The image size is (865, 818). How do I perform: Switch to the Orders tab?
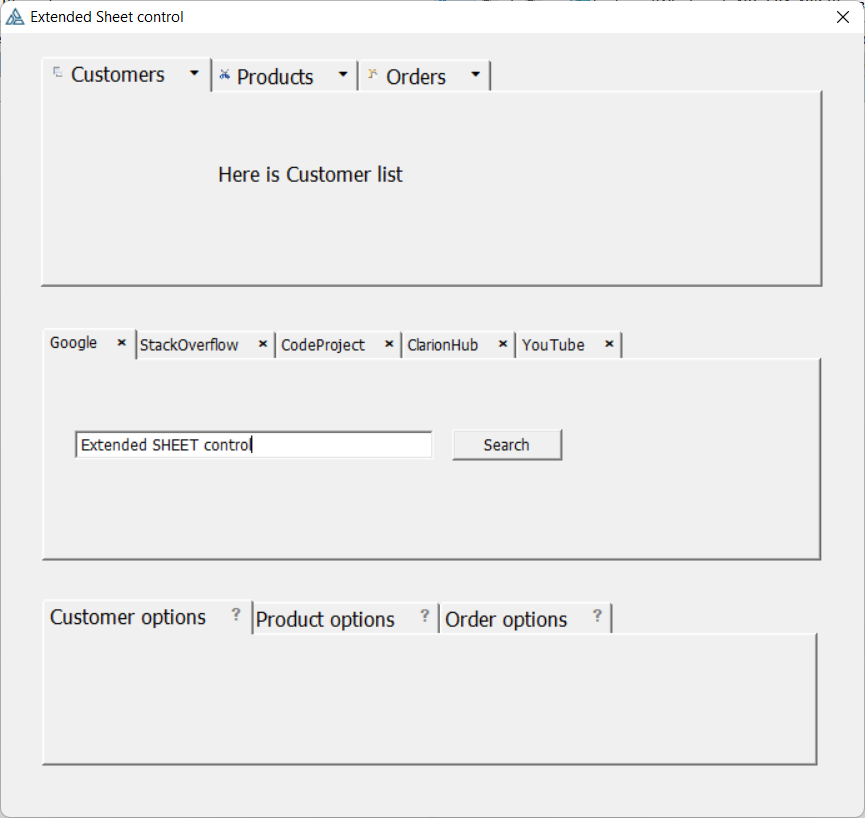click(x=415, y=77)
